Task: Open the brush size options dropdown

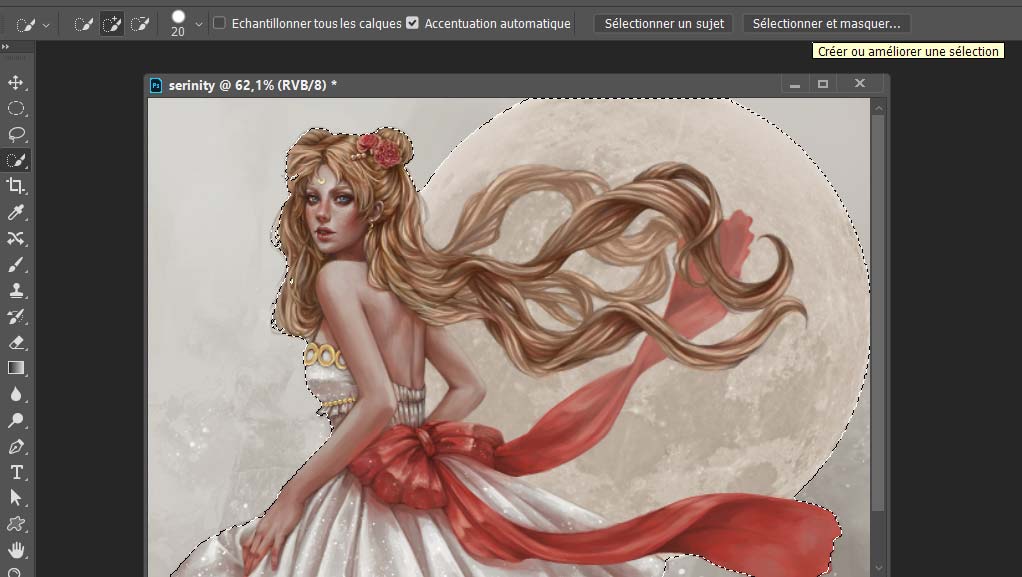Action: point(199,24)
